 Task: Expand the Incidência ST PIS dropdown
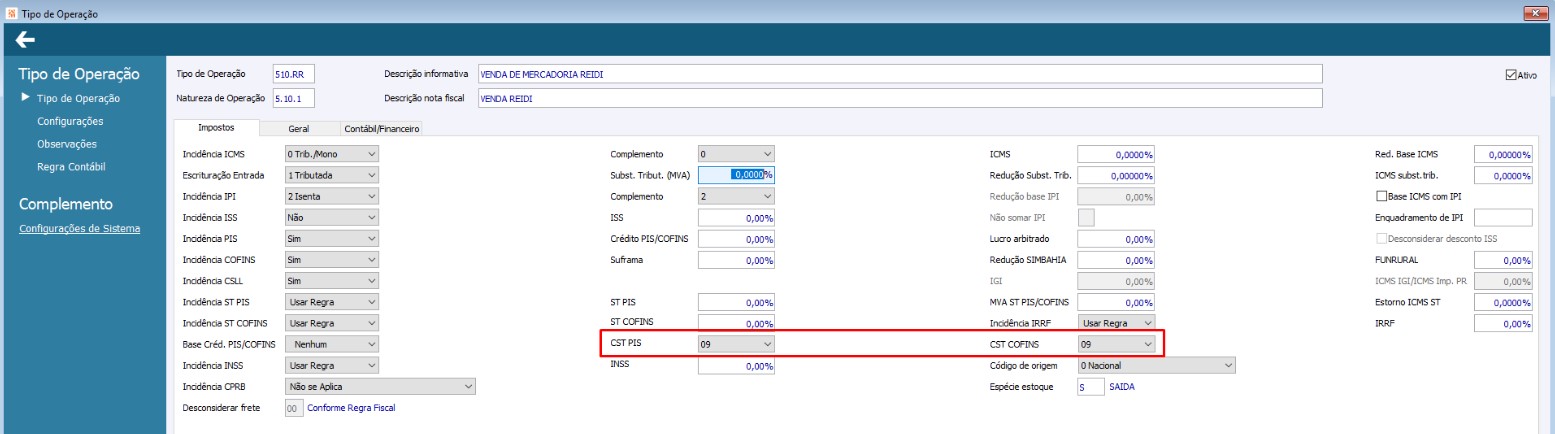click(331, 302)
